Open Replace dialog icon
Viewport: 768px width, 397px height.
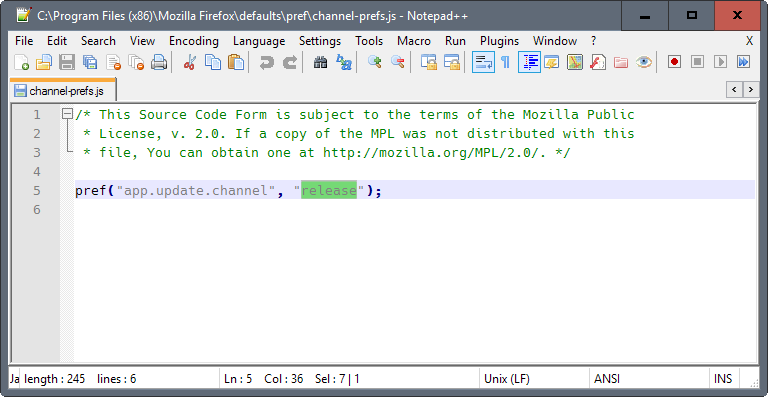(344, 62)
